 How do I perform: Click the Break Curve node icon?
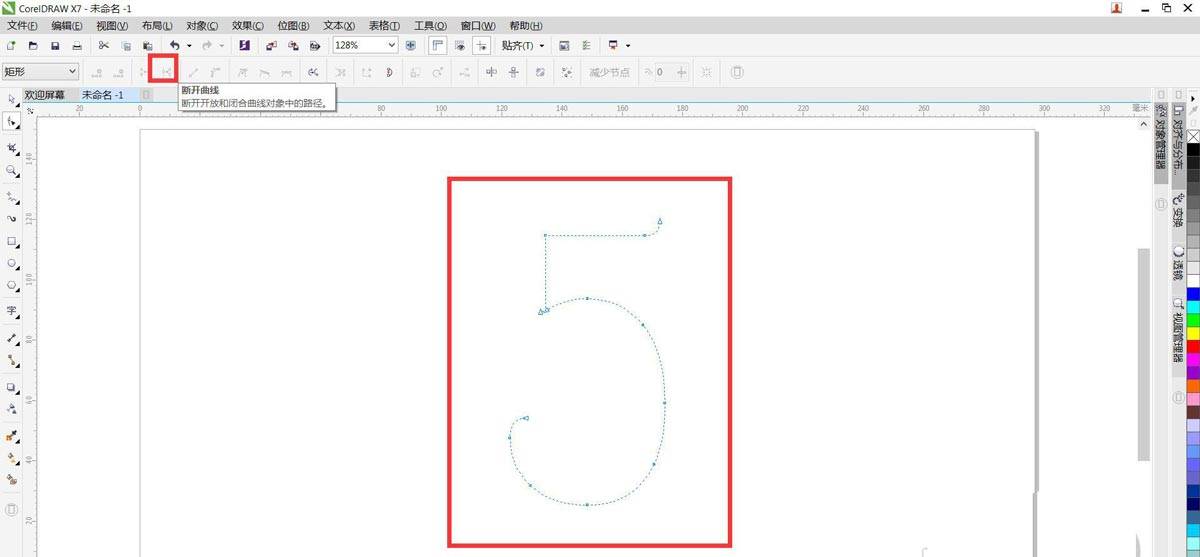point(165,72)
